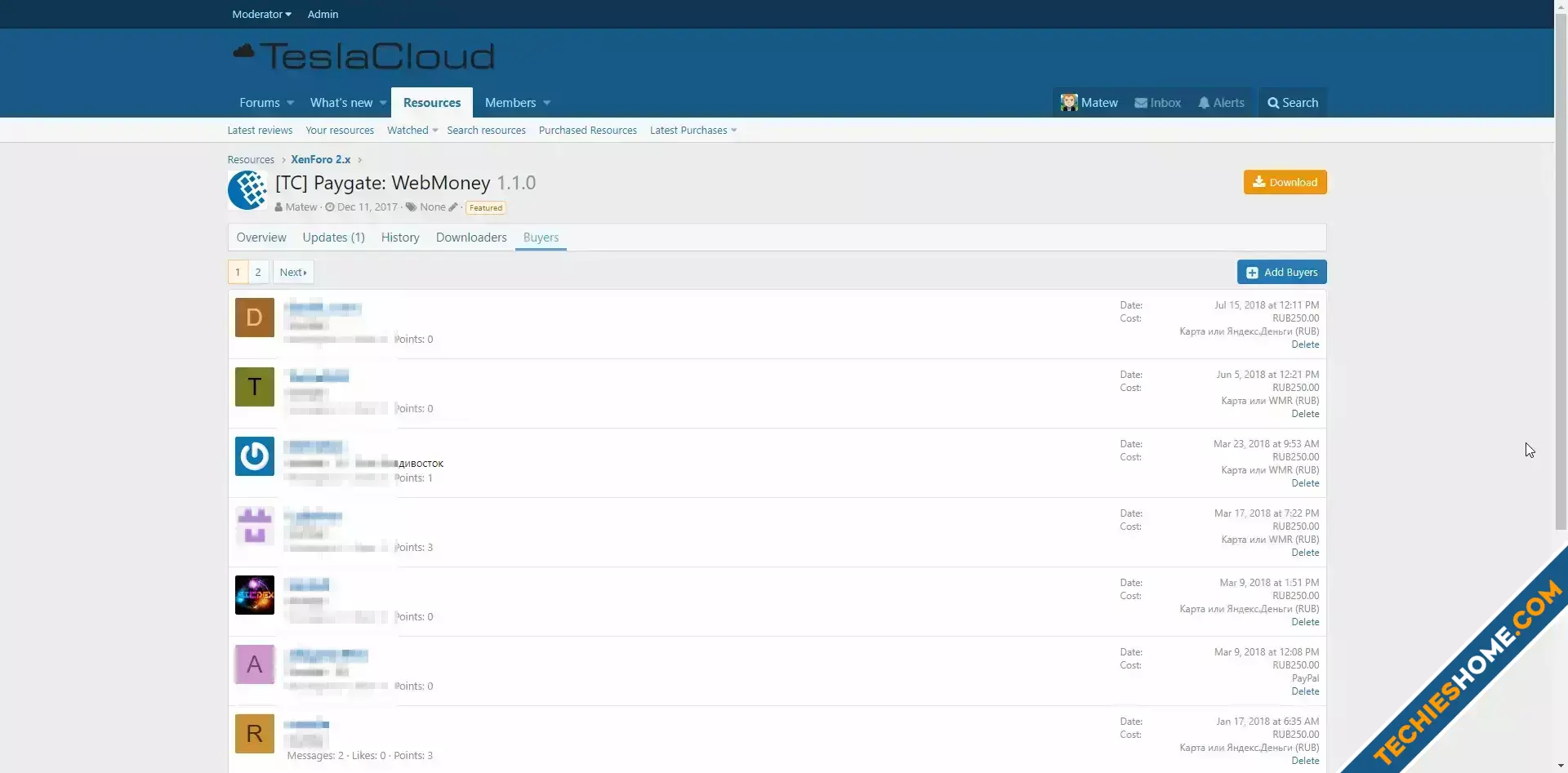
Task: Go to the Members tab
Action: [x=510, y=103]
